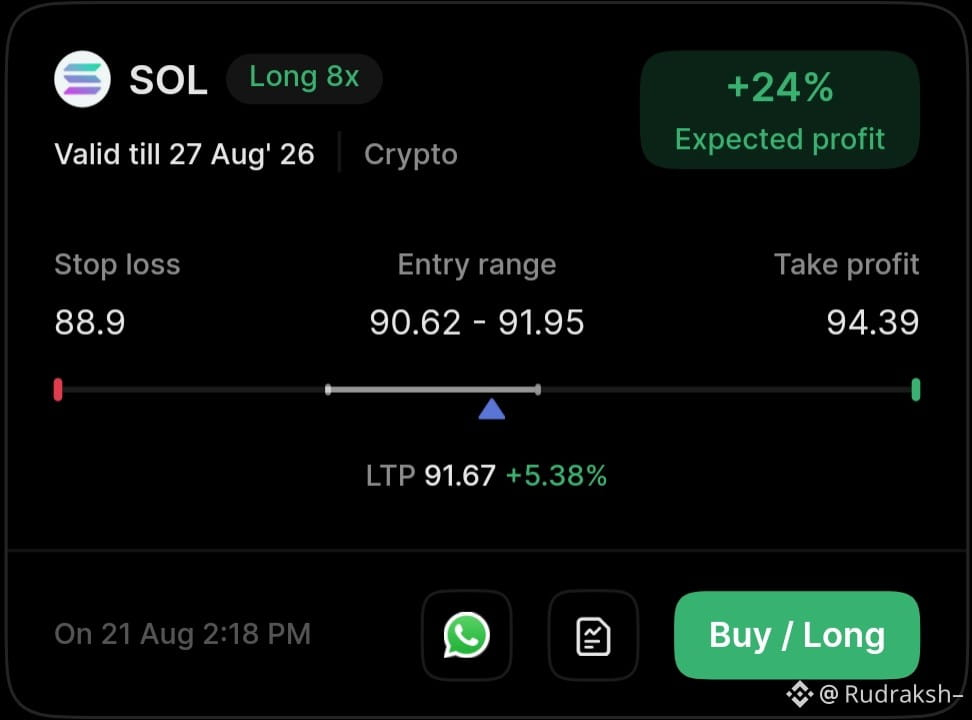Click the Binance logo in watermark

click(x=800, y=694)
